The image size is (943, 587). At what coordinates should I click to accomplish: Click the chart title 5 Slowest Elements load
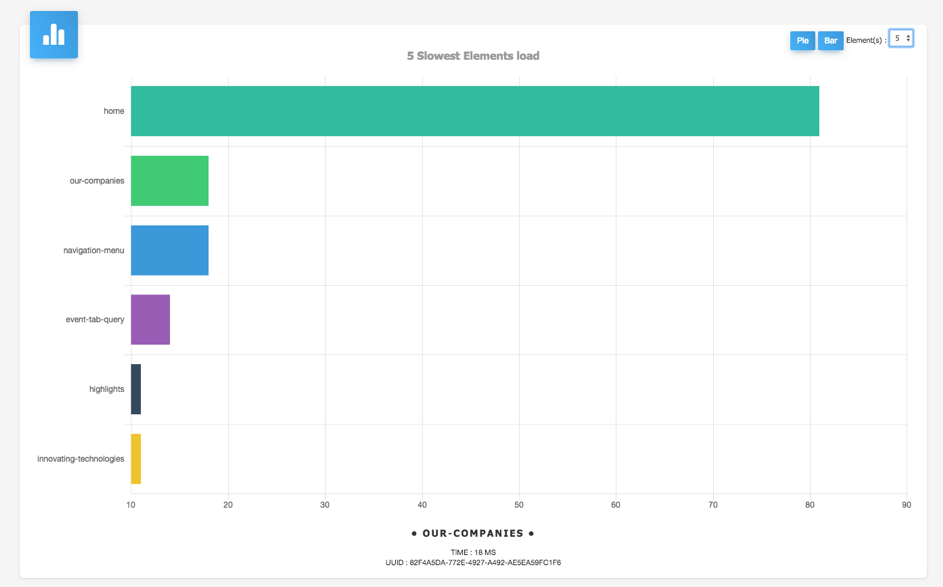coord(473,56)
